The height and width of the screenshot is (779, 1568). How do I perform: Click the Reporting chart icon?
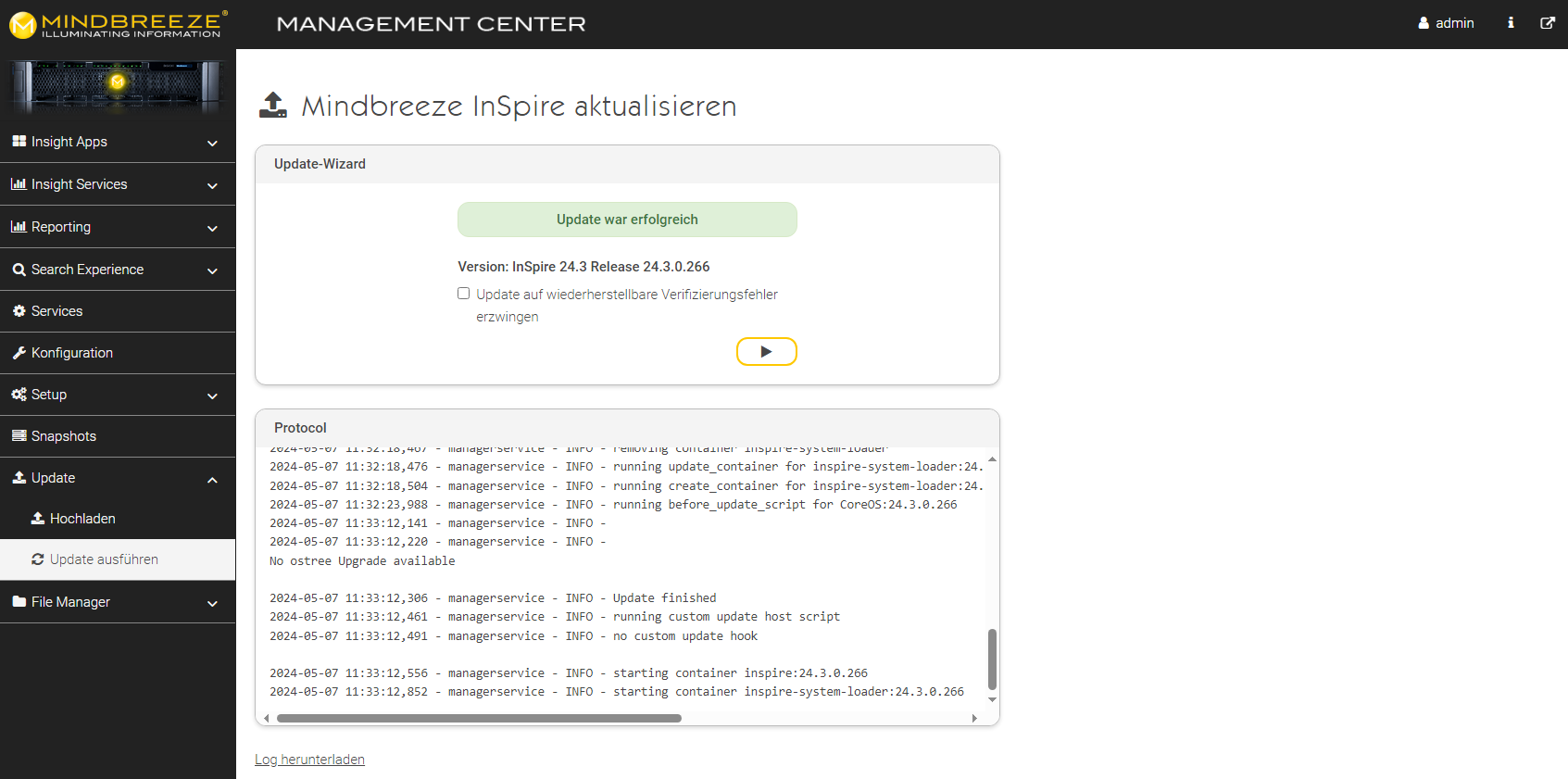[19, 226]
